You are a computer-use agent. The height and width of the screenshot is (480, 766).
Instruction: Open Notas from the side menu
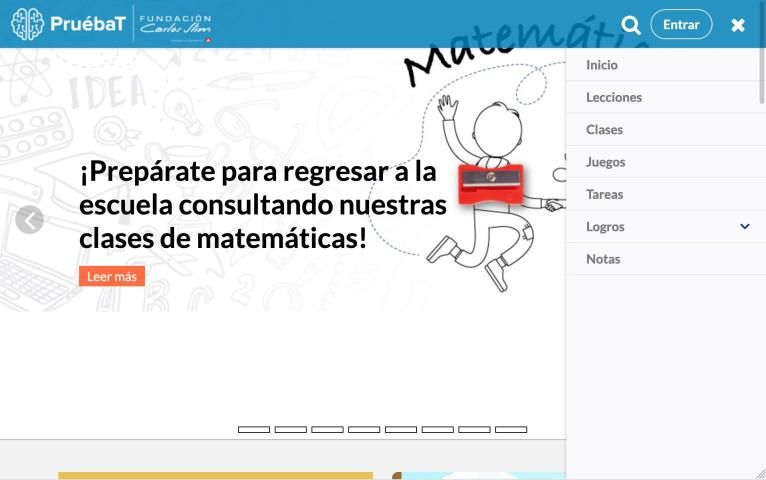603,259
